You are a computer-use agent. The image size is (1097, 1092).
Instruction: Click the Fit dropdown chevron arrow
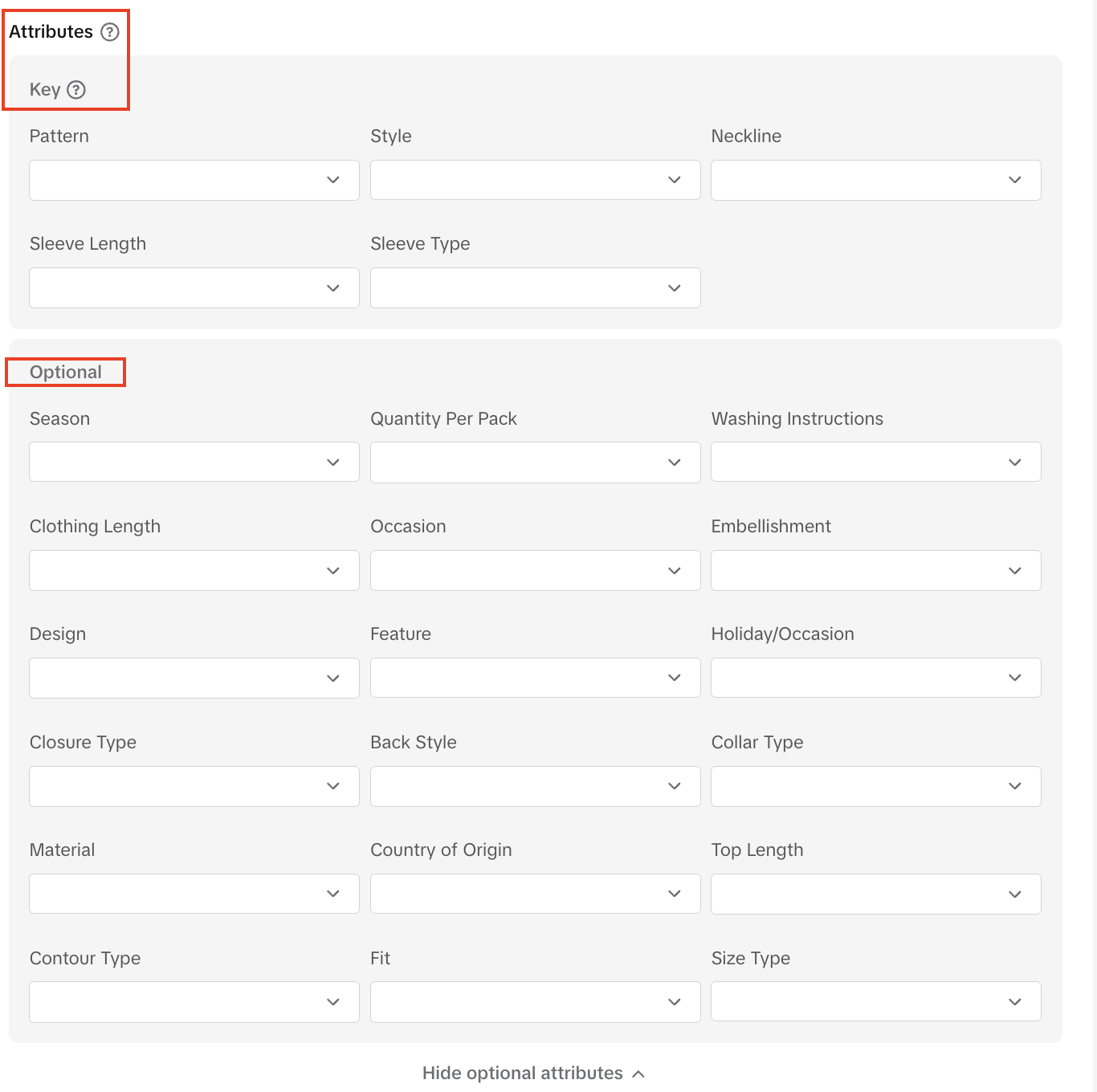pos(675,1002)
